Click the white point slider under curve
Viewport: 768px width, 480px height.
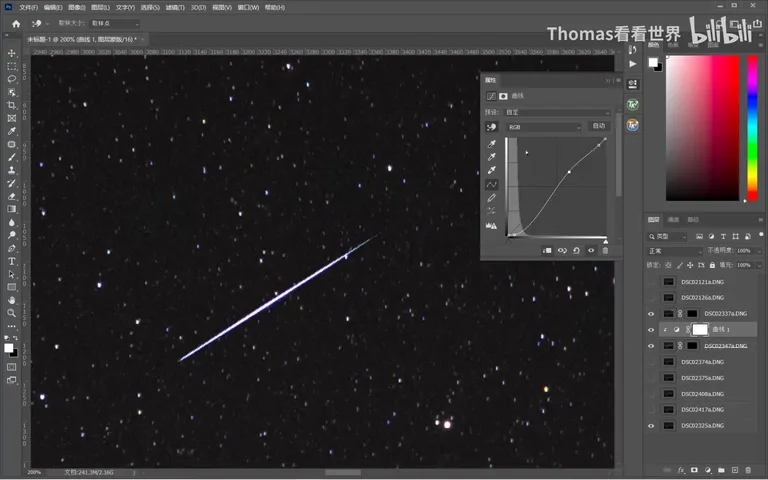606,241
